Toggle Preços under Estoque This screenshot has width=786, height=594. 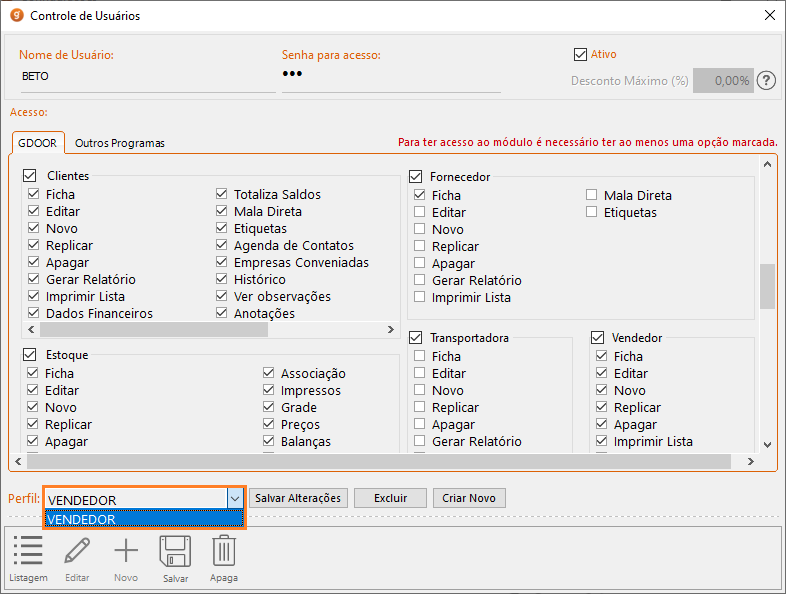269,424
